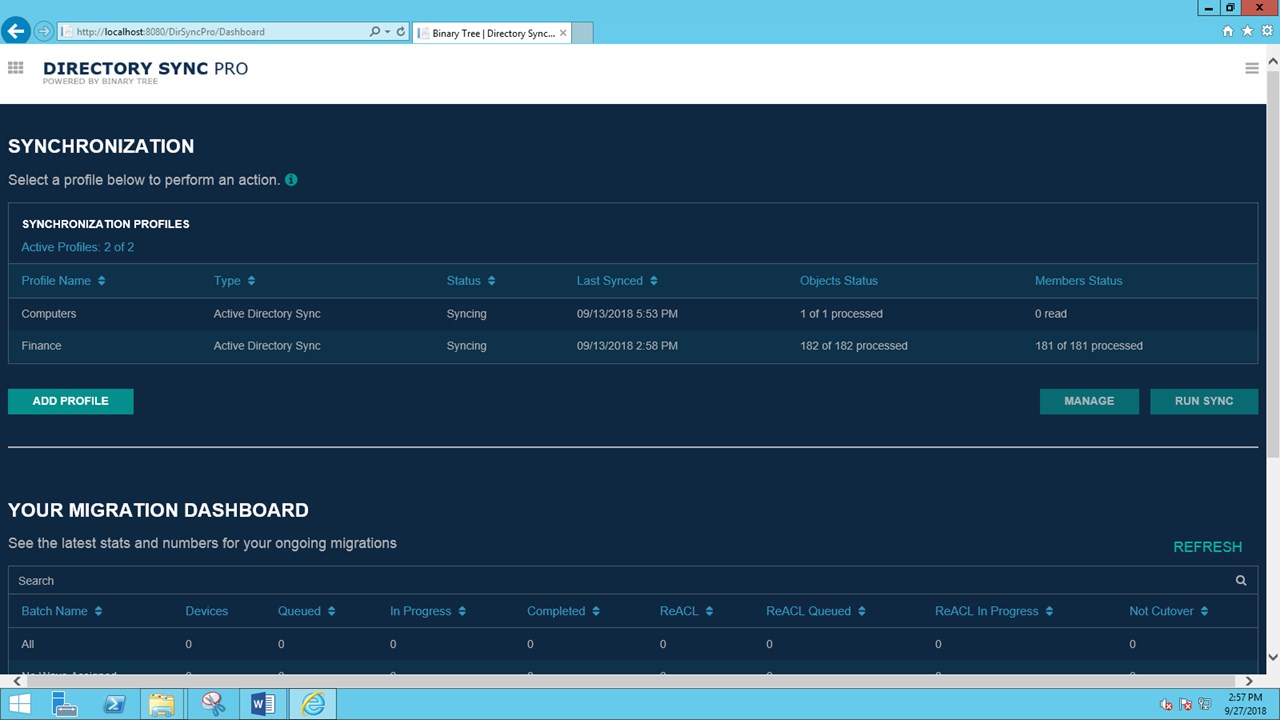The image size is (1280, 720).
Task: Open the apps grid icon beside the logo
Action: (15, 68)
